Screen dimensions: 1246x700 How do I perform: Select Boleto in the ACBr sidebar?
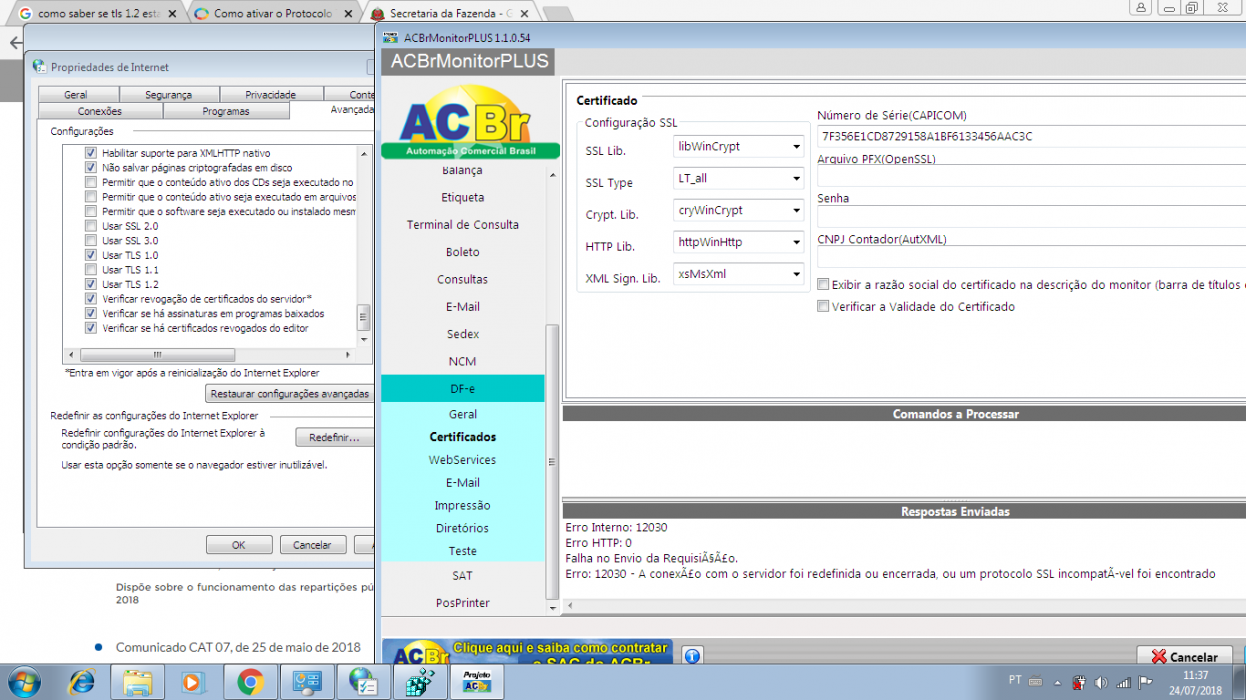[463, 252]
